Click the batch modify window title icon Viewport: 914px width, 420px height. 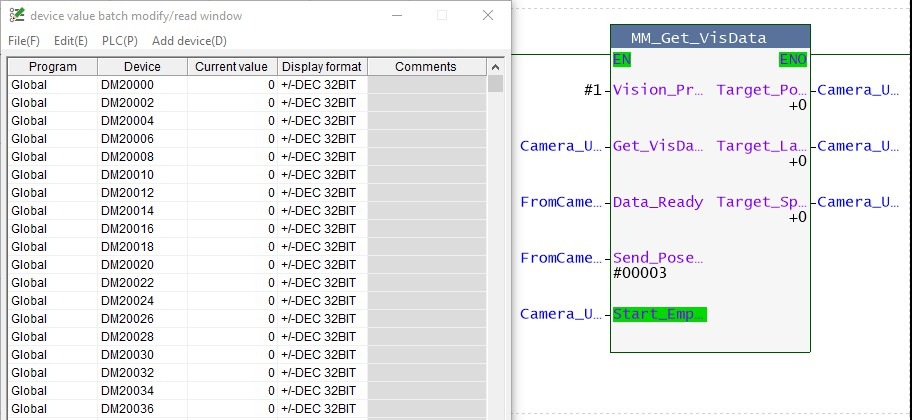click(x=17, y=16)
